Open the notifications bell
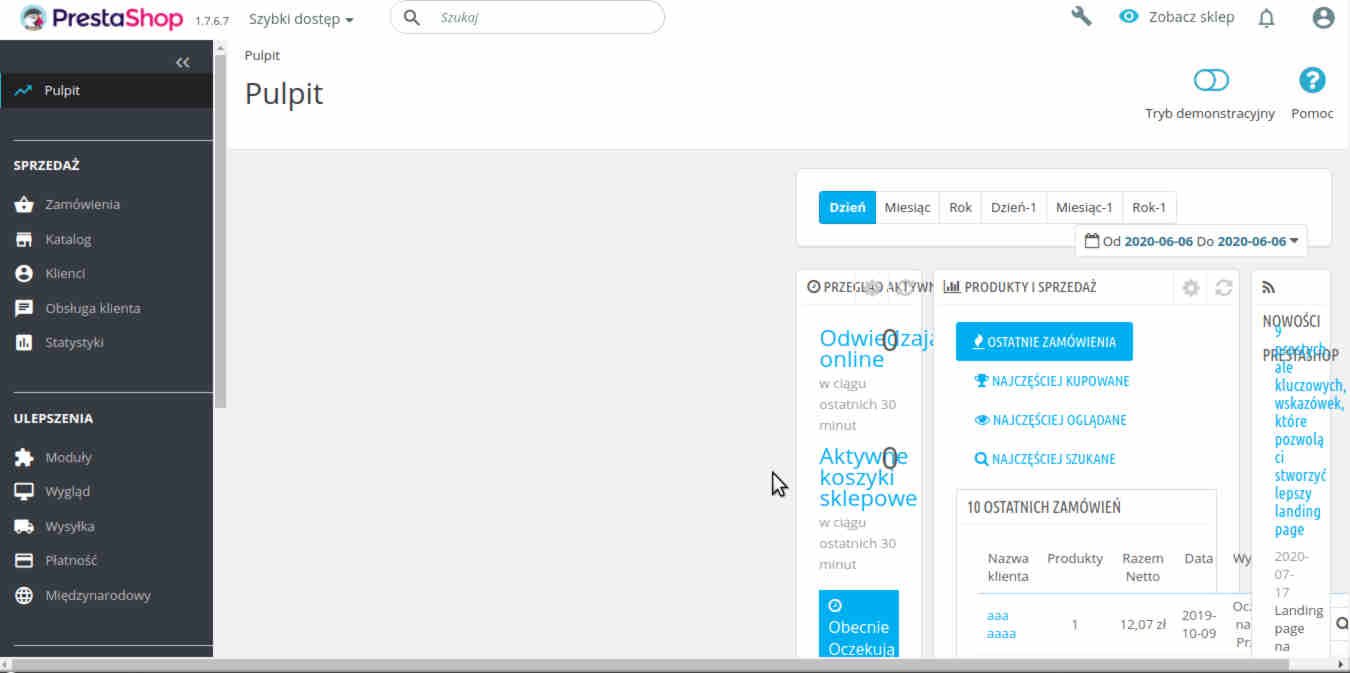The height and width of the screenshot is (673, 1350). (x=1267, y=18)
